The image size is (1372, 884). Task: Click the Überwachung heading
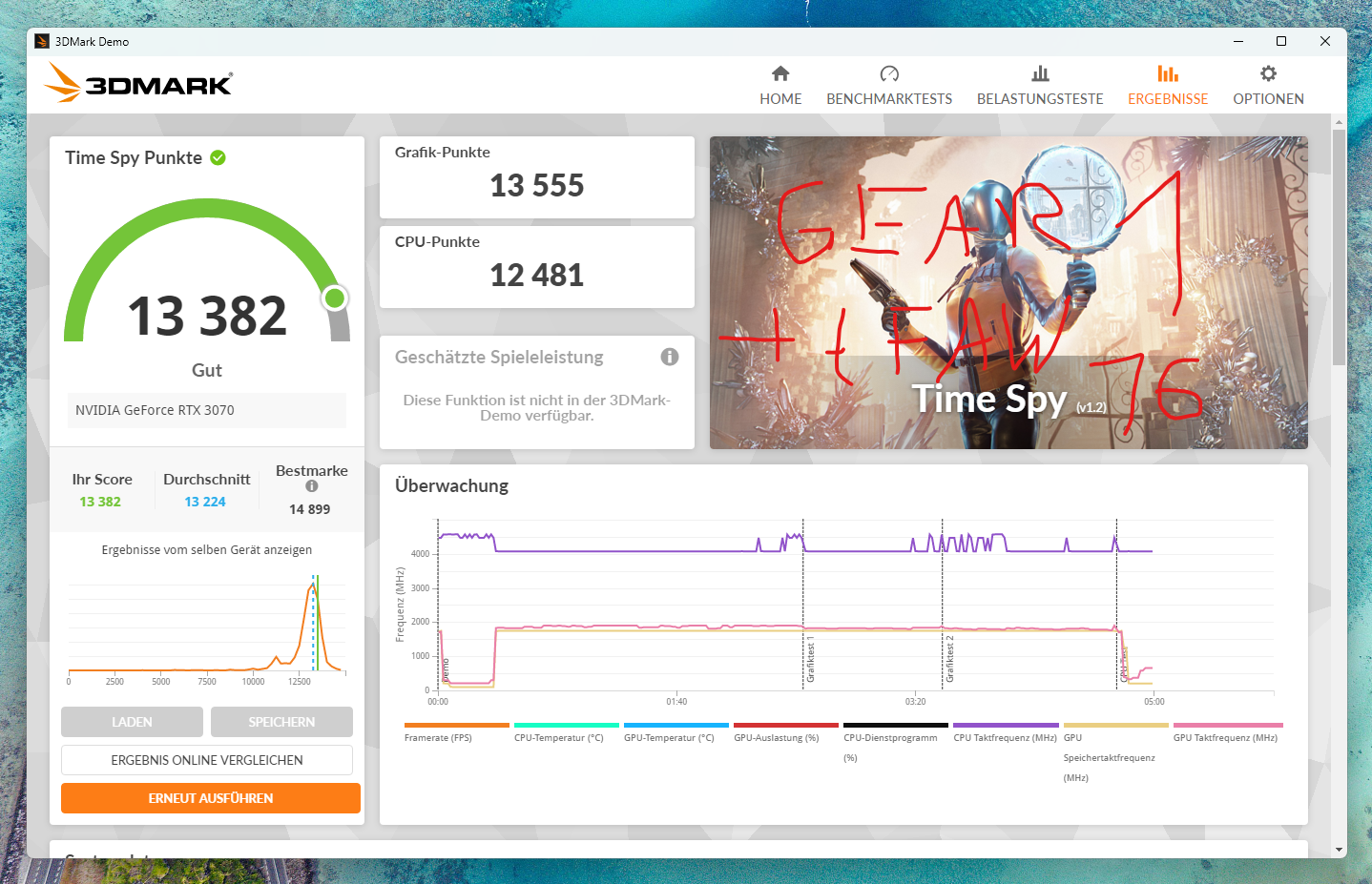click(452, 485)
